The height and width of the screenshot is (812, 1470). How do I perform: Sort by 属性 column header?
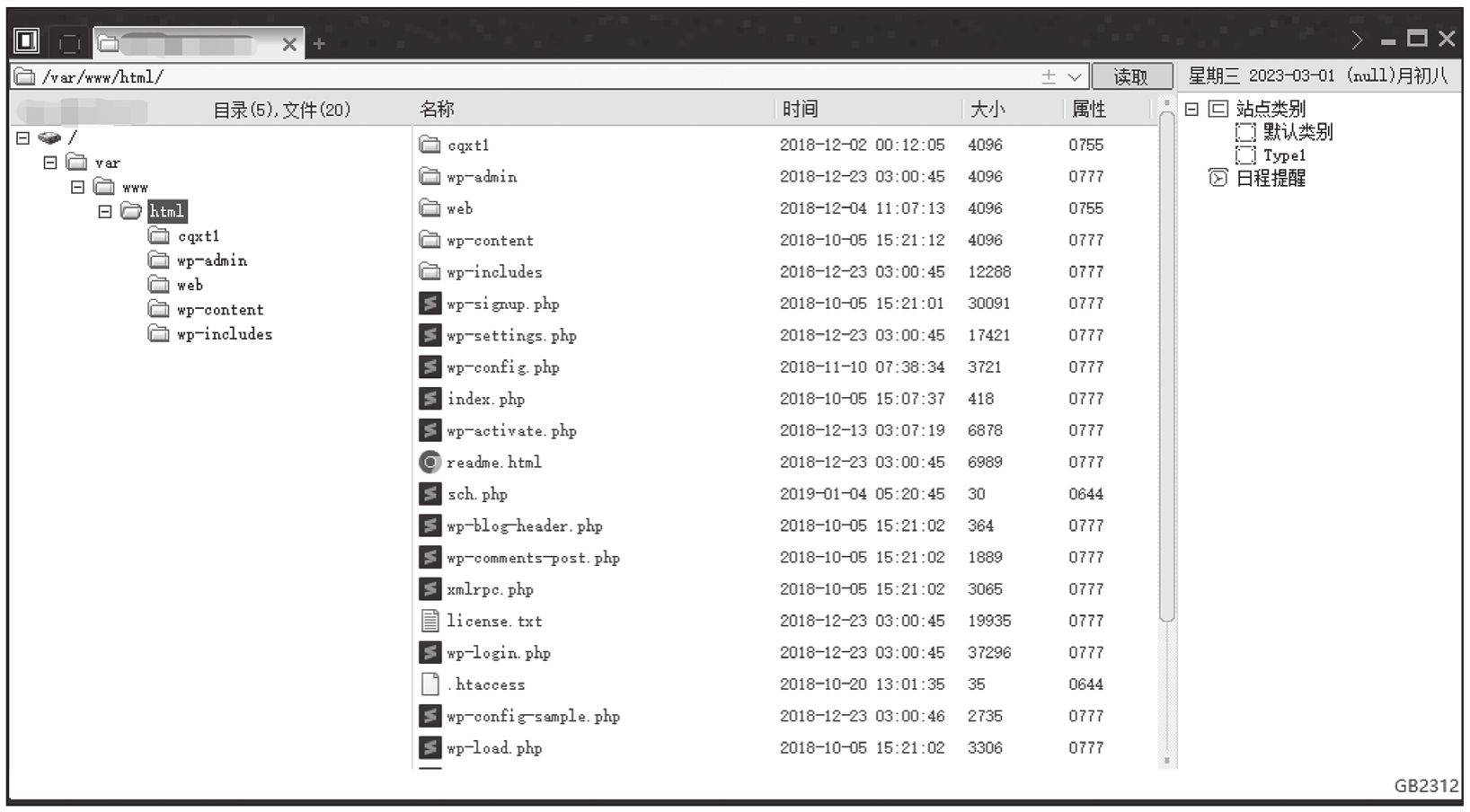pyautogui.click(x=1089, y=110)
